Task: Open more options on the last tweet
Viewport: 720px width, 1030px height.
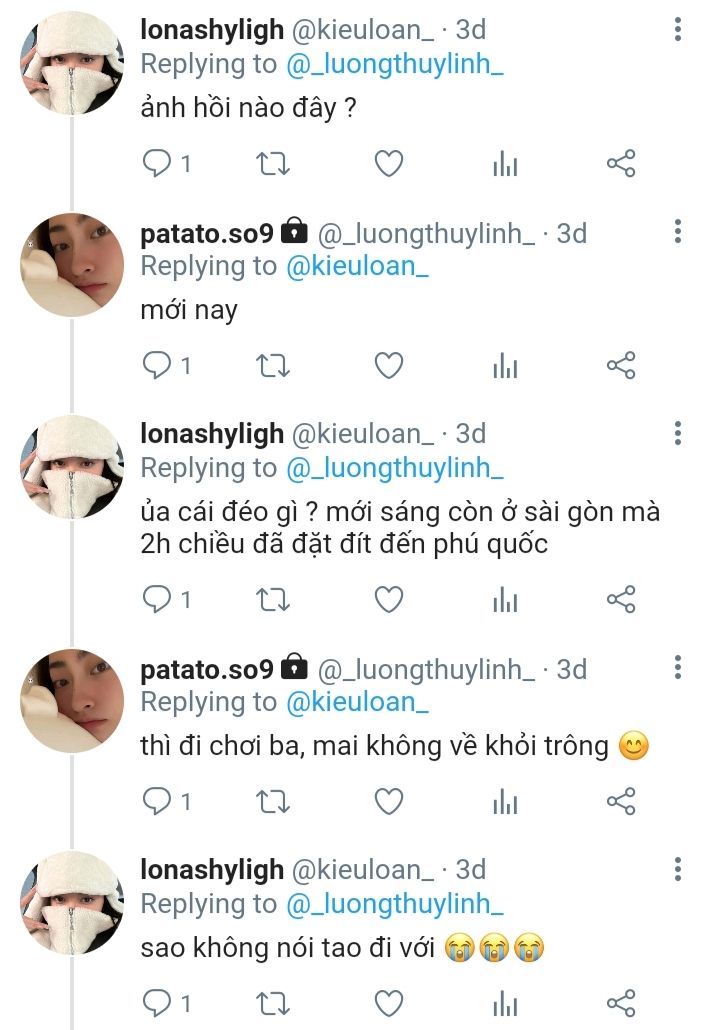Action: coord(678,869)
